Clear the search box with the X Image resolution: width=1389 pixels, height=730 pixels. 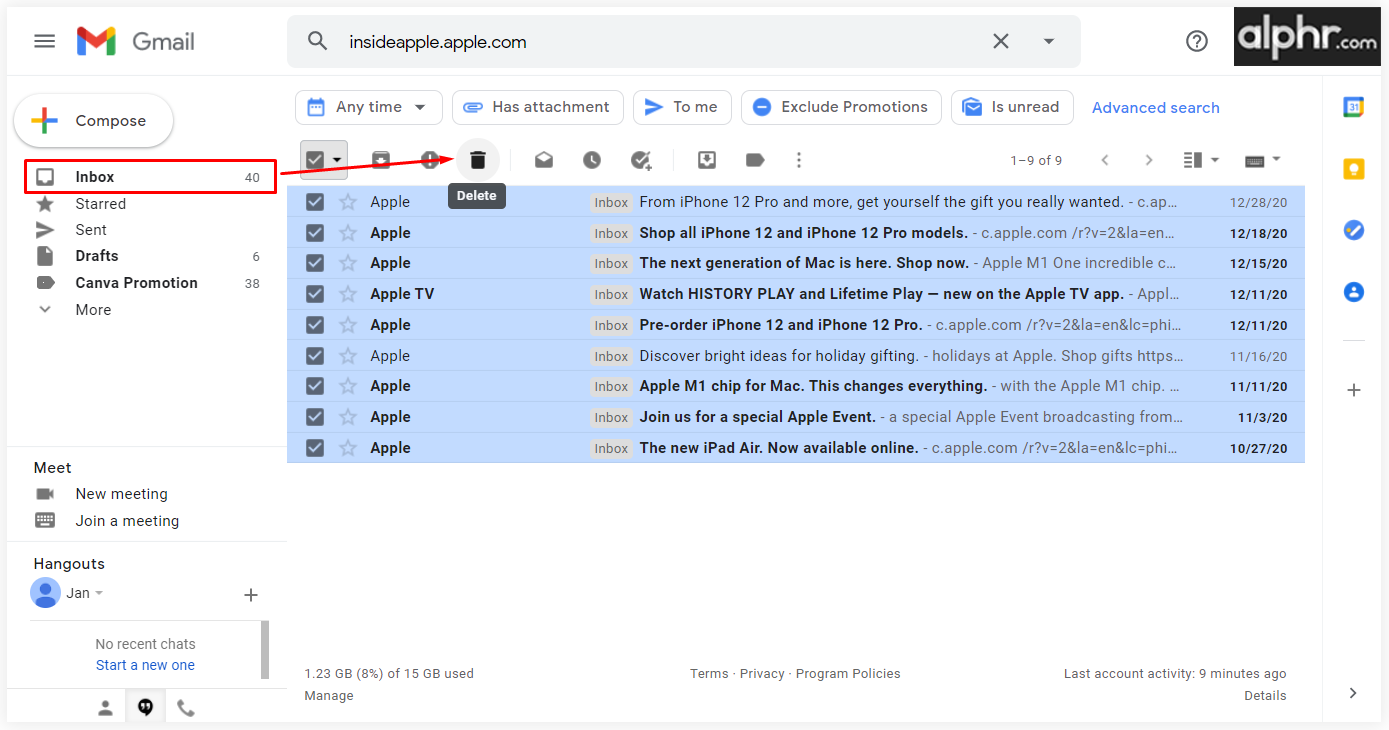(1000, 41)
